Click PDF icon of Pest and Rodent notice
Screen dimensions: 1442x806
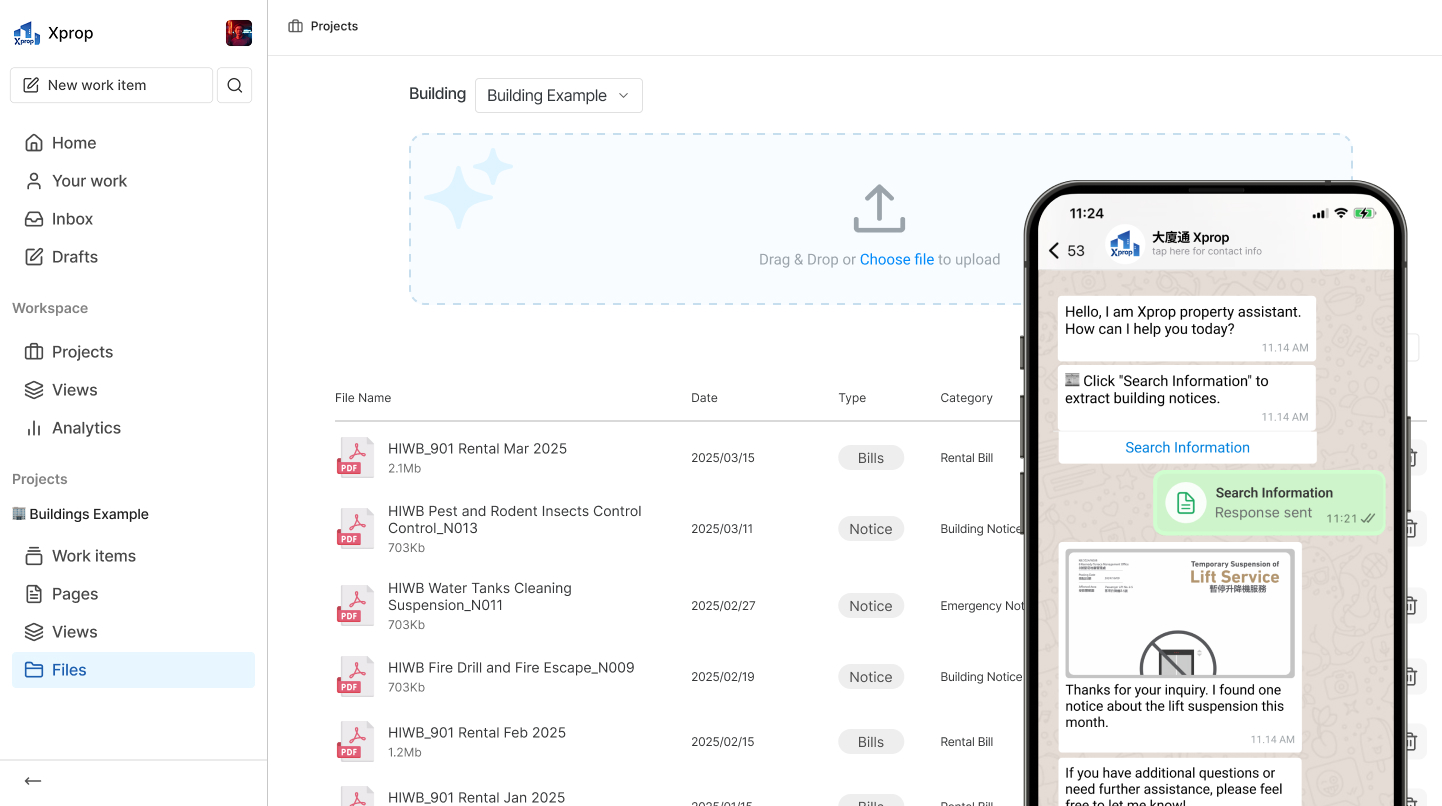[x=355, y=528]
